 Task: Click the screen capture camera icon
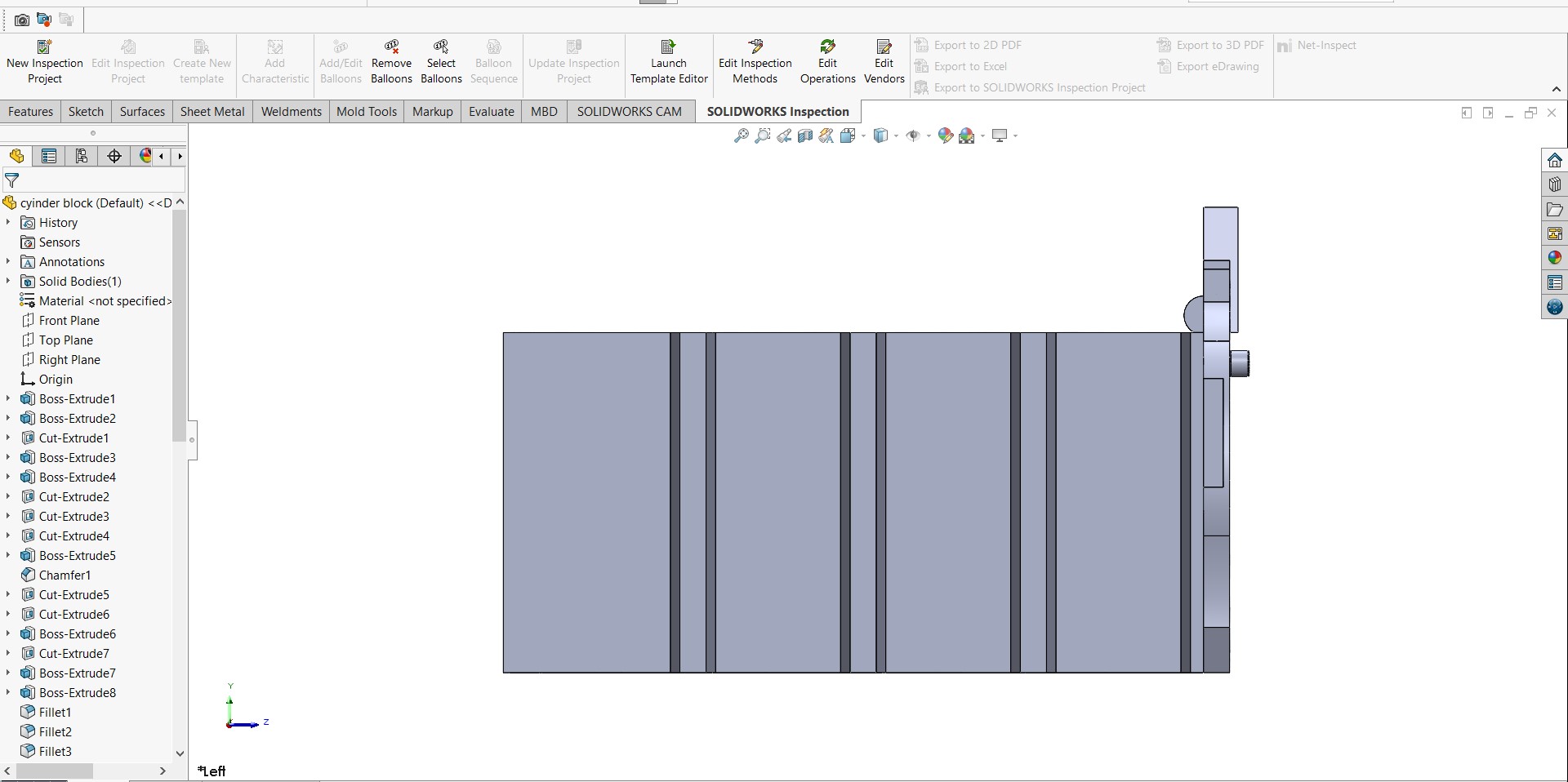[x=22, y=20]
